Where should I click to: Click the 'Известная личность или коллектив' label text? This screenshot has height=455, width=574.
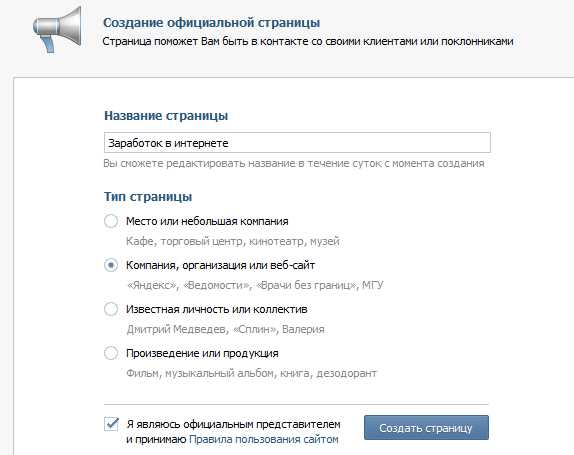point(217,309)
